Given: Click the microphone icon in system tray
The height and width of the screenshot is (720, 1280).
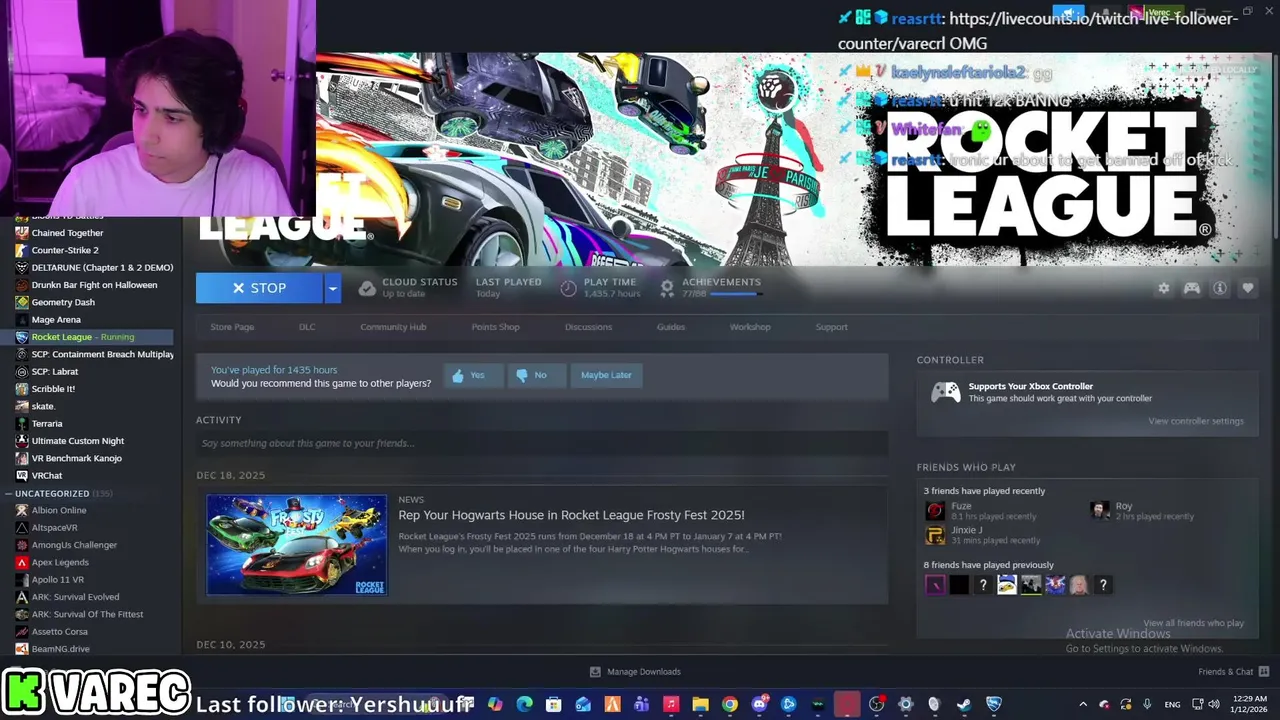Looking at the screenshot, I should tap(1147, 704).
